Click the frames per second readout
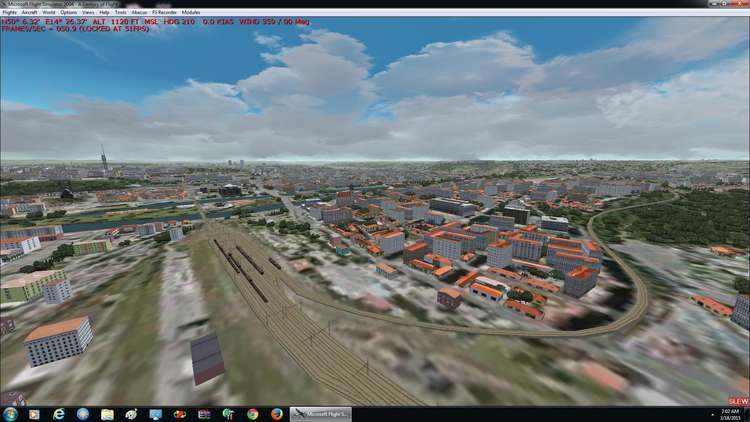Viewport: 750px width, 422px height. [x=75, y=29]
